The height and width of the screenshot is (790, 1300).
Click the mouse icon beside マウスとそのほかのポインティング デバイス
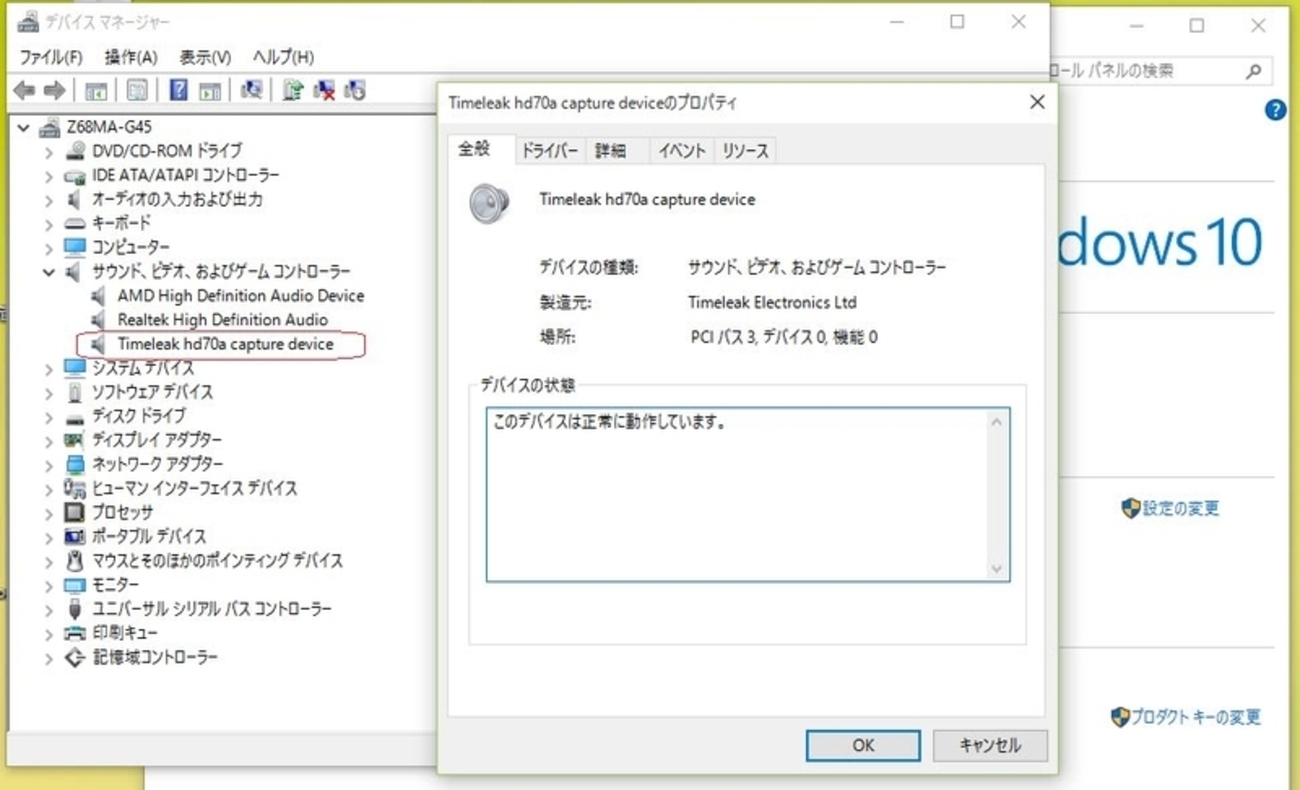(x=75, y=560)
